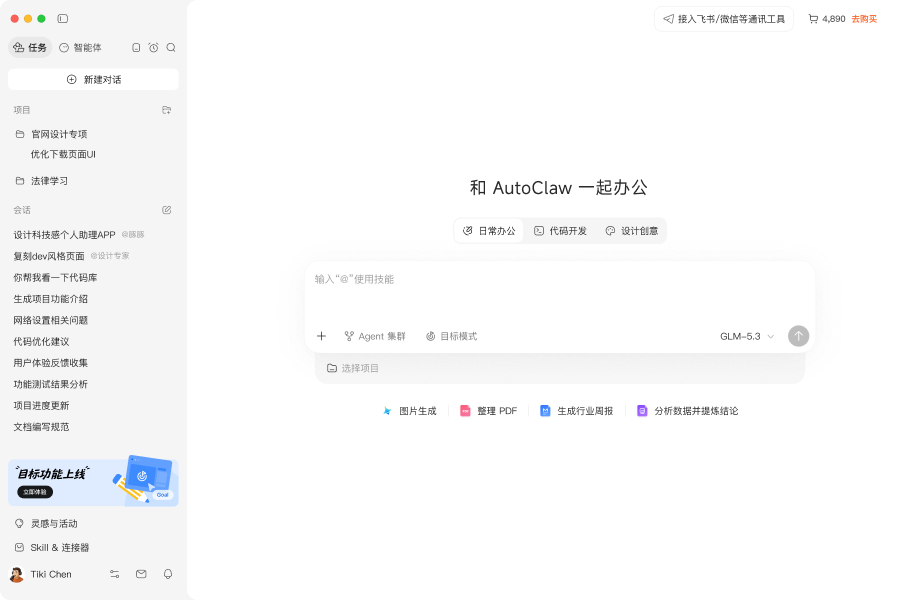Select the 设计创意 tab
Viewport: 900px width, 600px height.
point(631,231)
